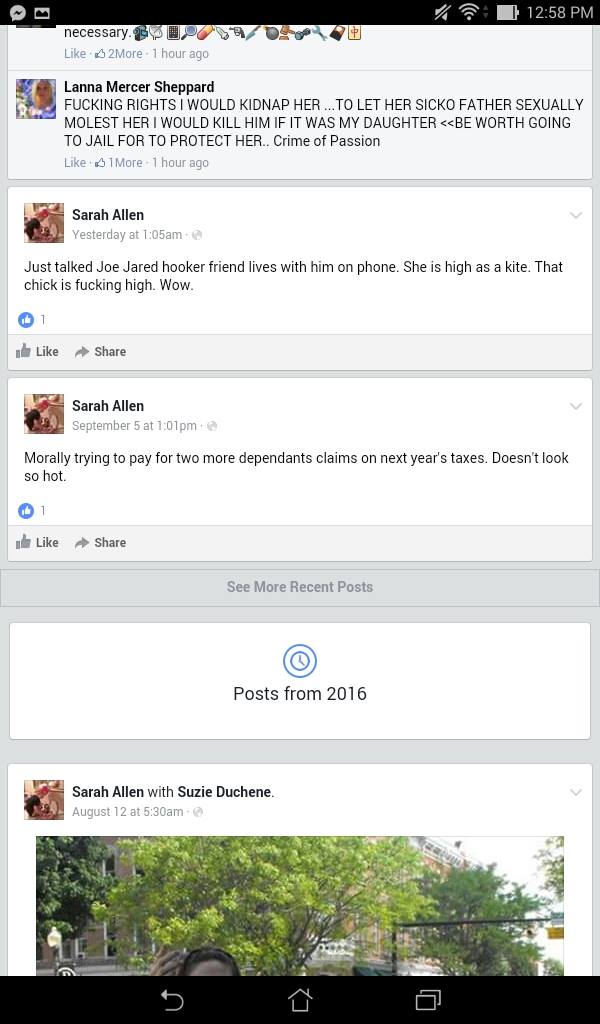Share the September 5 taxes post

pos(101,543)
